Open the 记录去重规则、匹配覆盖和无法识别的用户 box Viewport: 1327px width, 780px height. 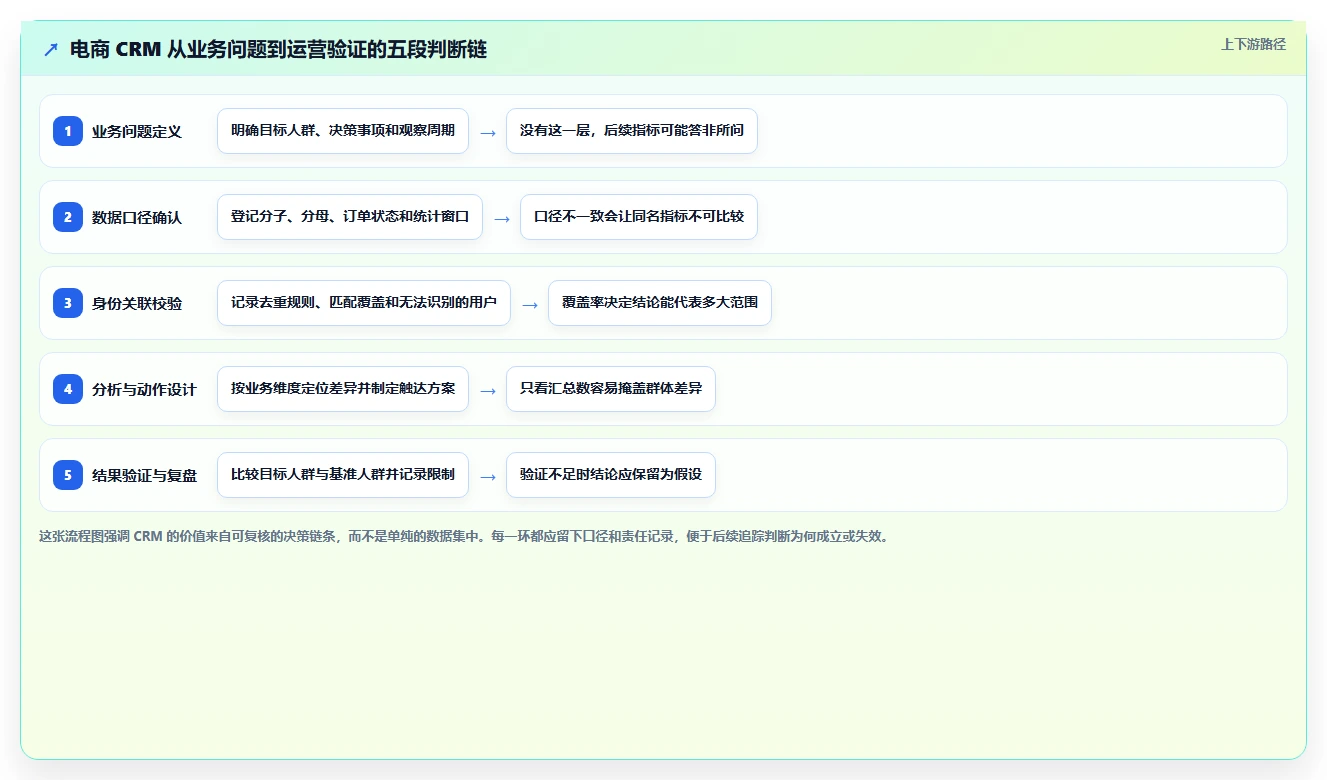pos(364,303)
